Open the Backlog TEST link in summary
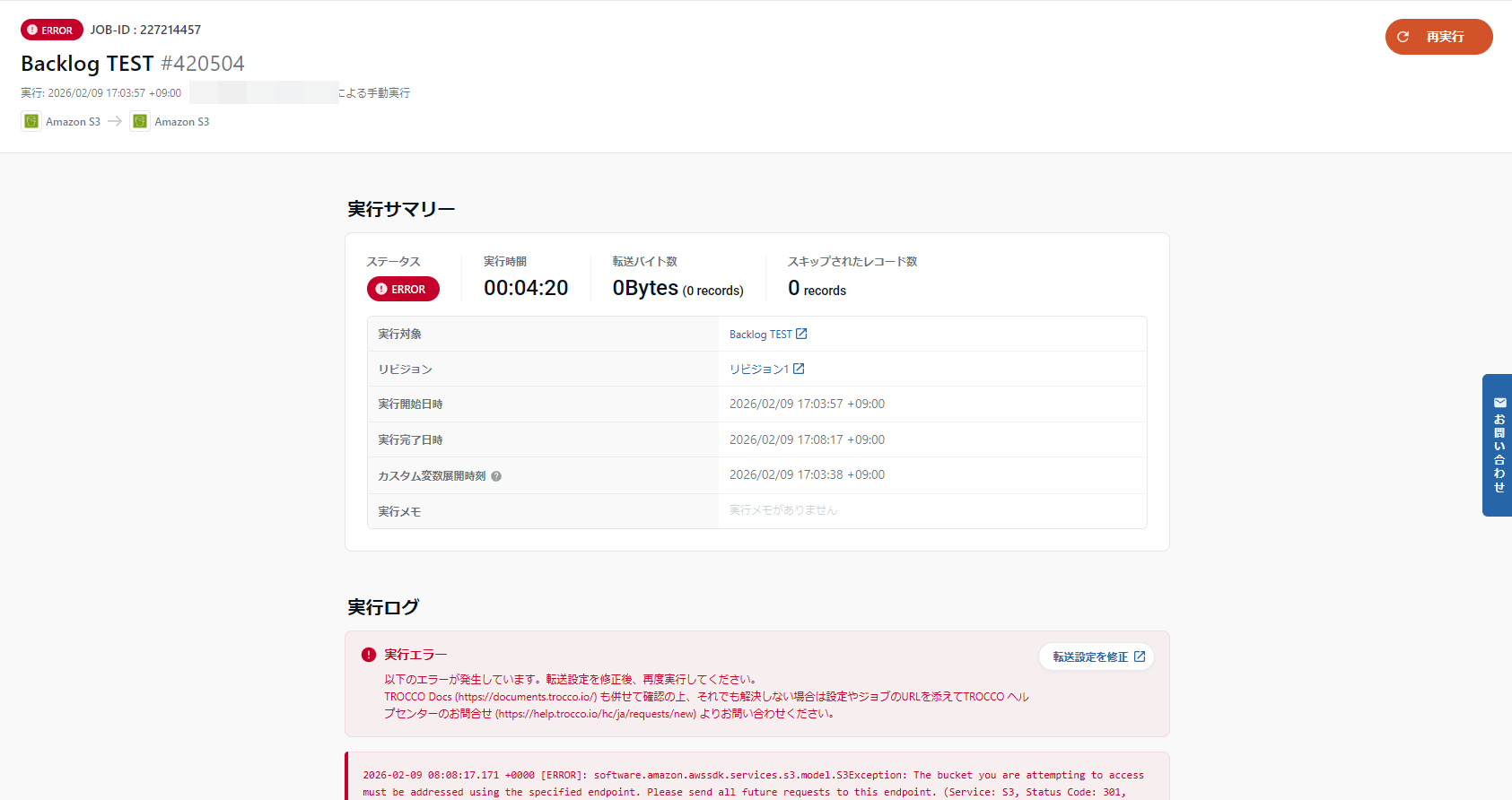Screen dimensions: 1512x800 click(x=768, y=334)
